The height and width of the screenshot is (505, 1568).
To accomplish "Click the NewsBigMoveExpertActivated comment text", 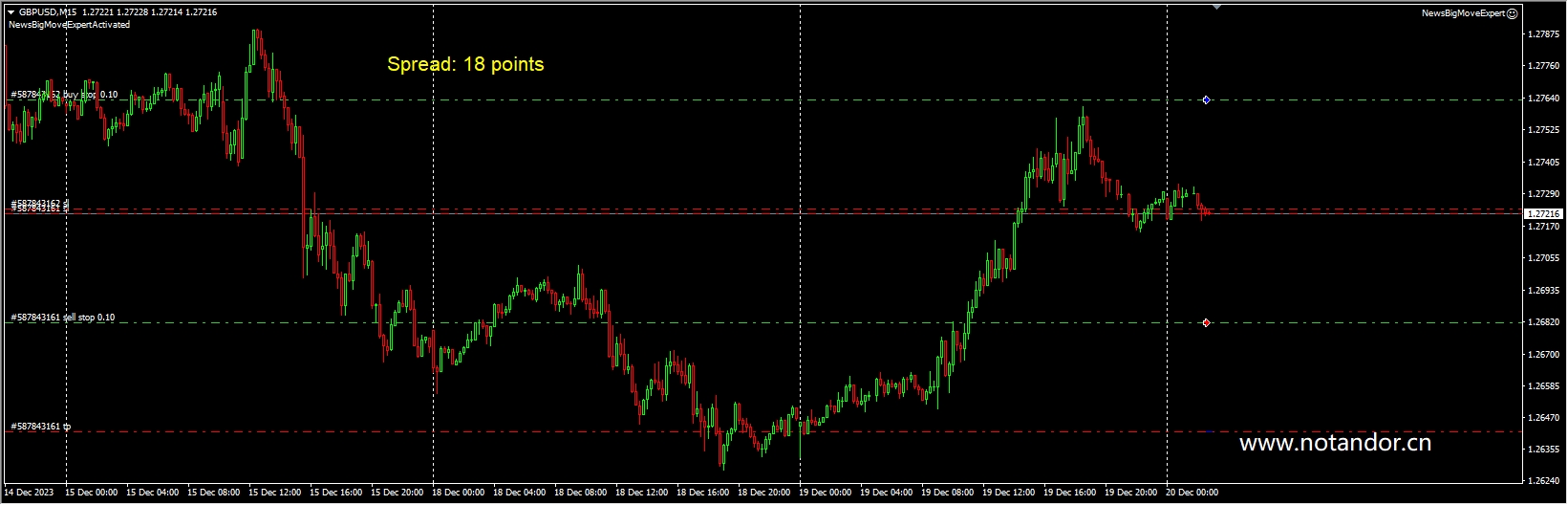I will click(69, 25).
